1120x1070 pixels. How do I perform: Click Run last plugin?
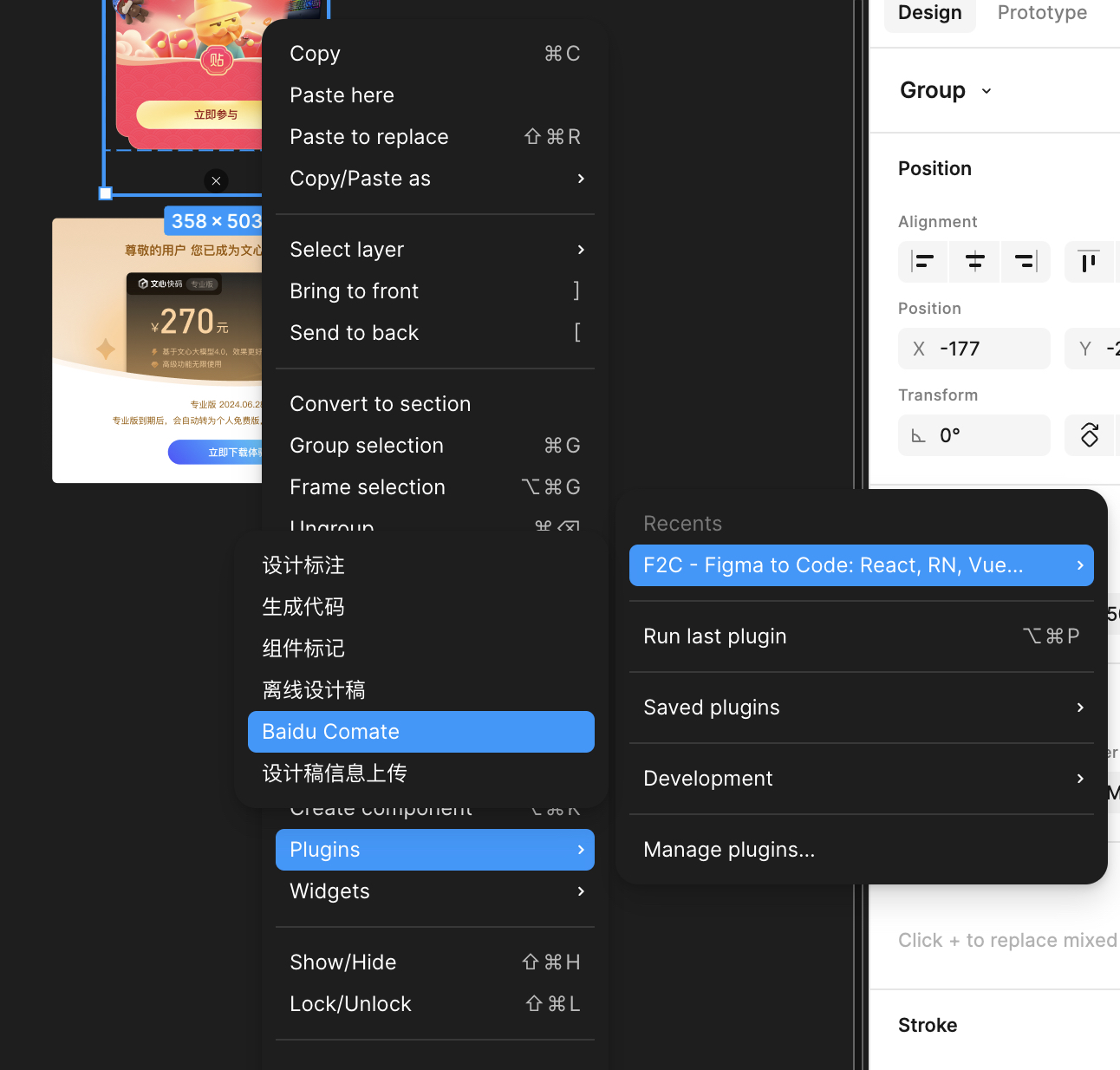tap(861, 636)
